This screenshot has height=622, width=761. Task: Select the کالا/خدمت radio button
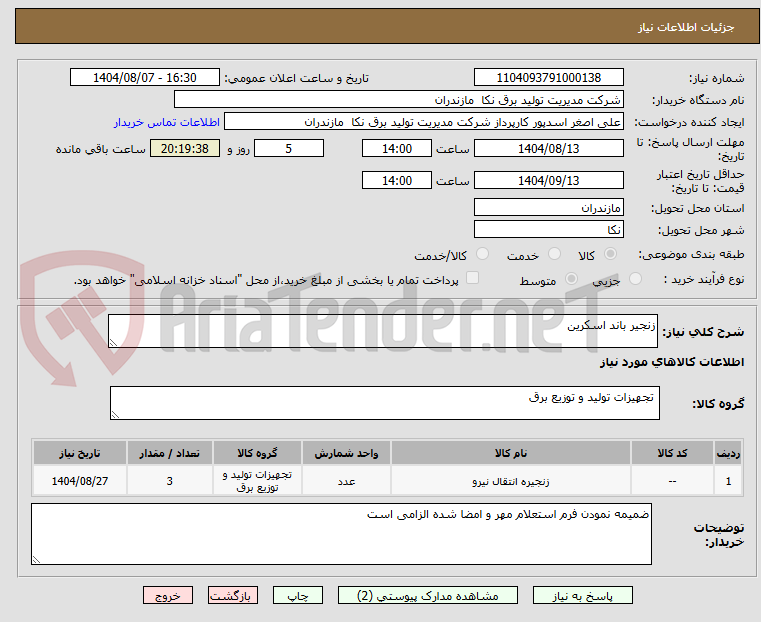point(482,254)
